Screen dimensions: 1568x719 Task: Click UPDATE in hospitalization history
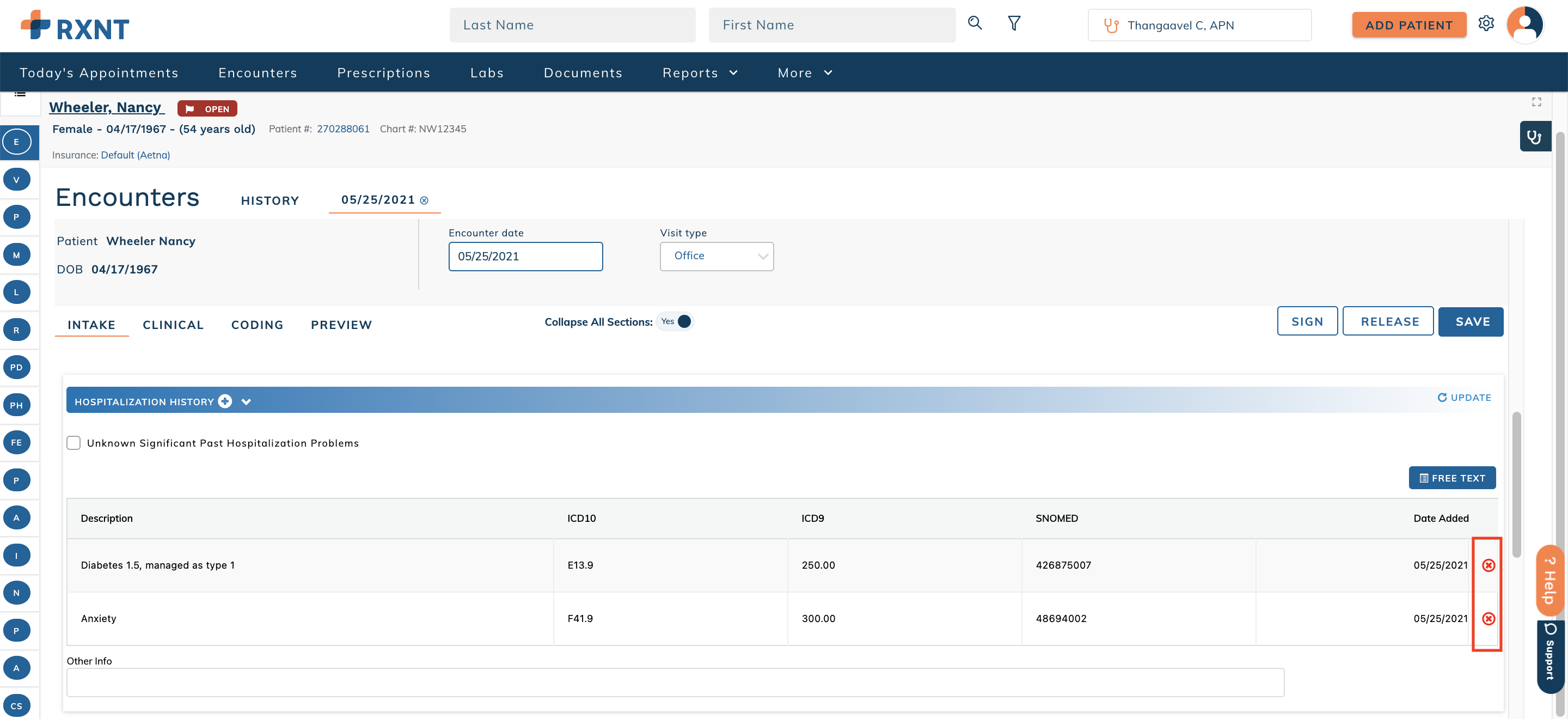pos(1464,397)
